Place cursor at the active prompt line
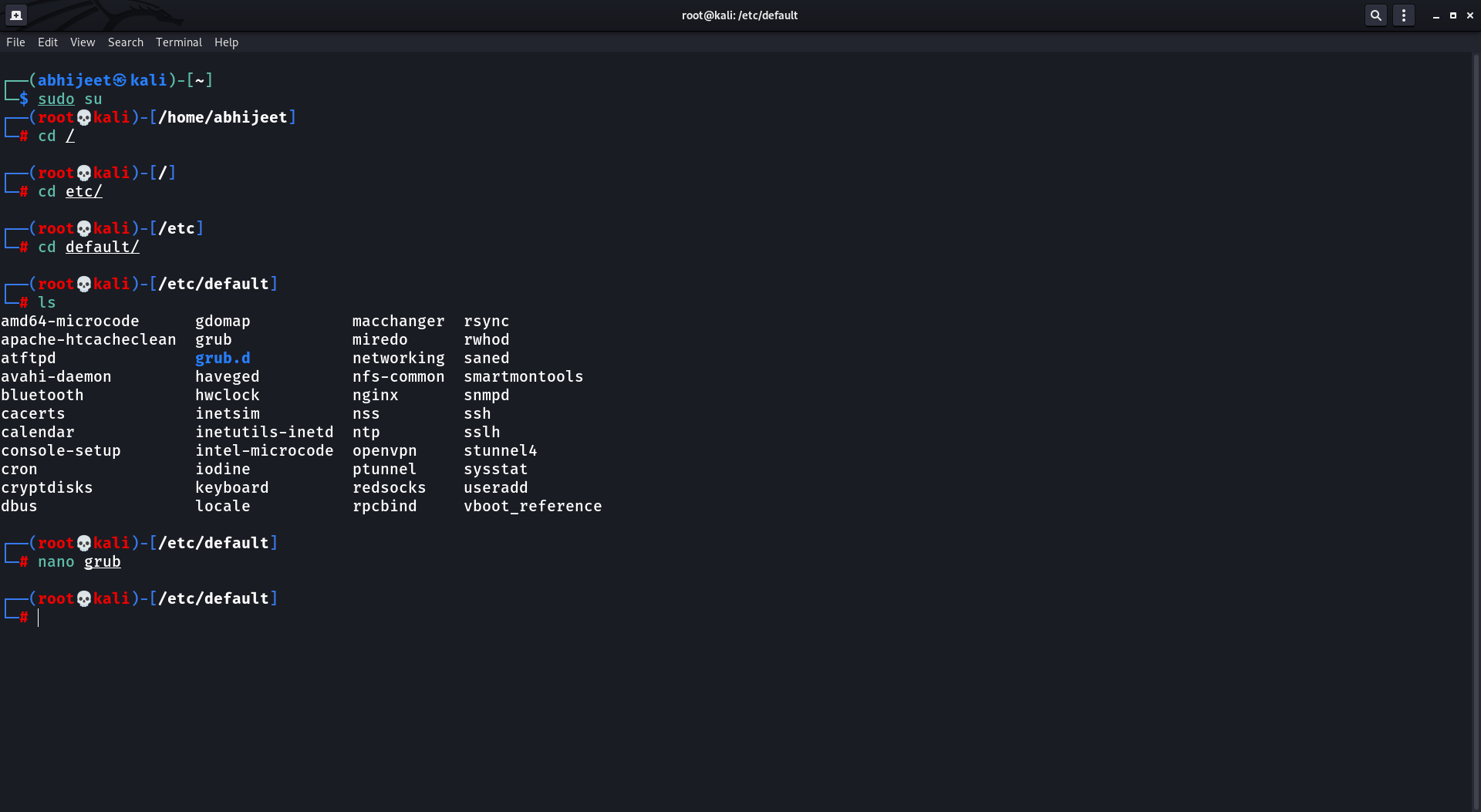1481x812 pixels. (40, 618)
